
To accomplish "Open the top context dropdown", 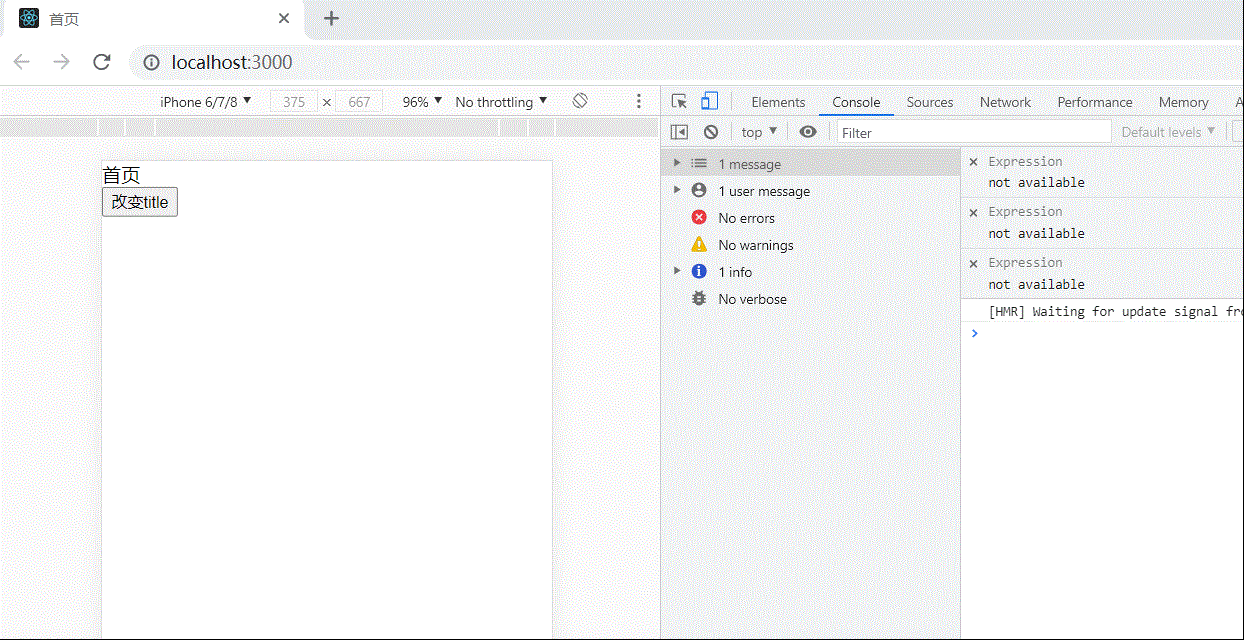I will [759, 132].
